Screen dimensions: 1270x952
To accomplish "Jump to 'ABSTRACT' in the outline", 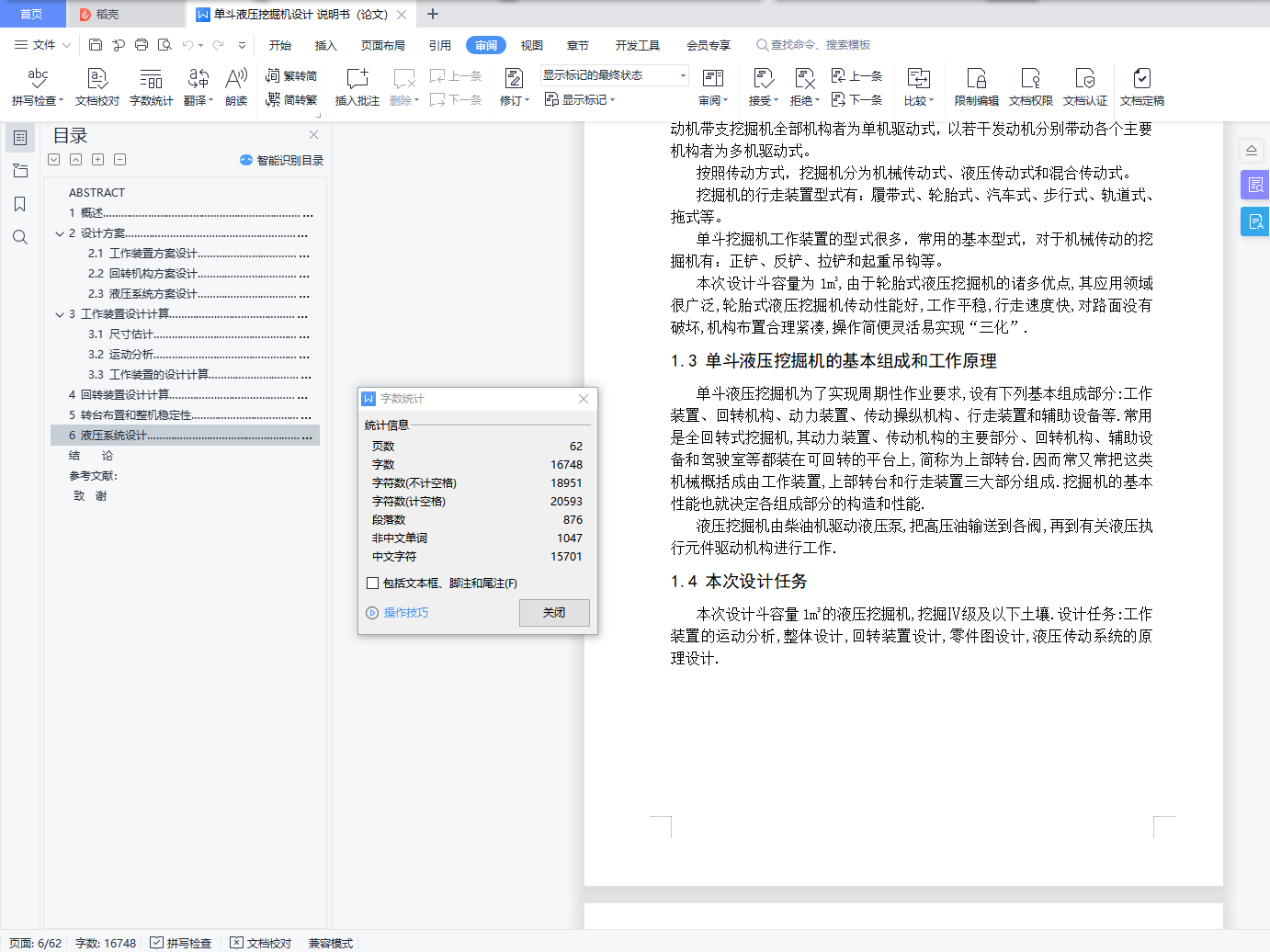I will [97, 193].
